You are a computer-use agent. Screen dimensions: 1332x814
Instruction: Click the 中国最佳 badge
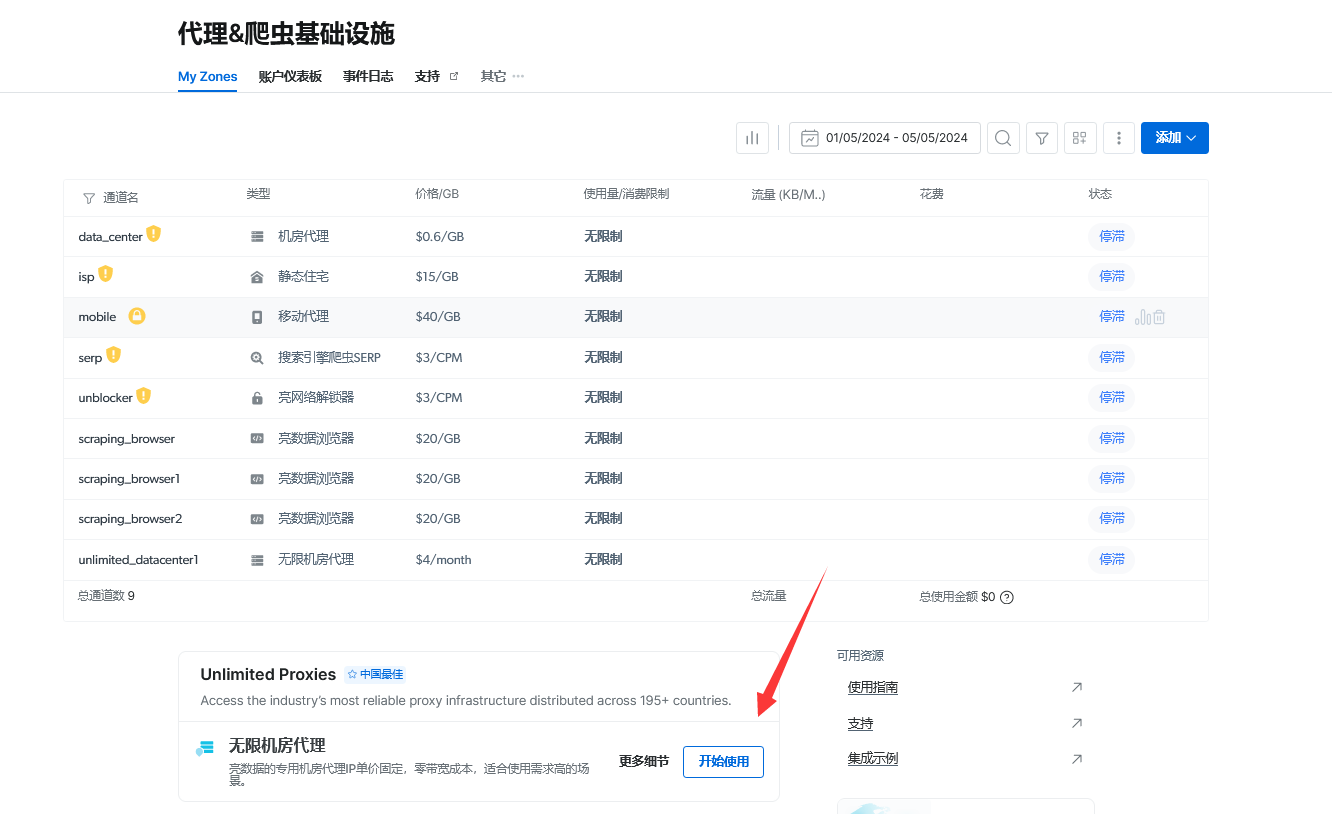(x=375, y=675)
